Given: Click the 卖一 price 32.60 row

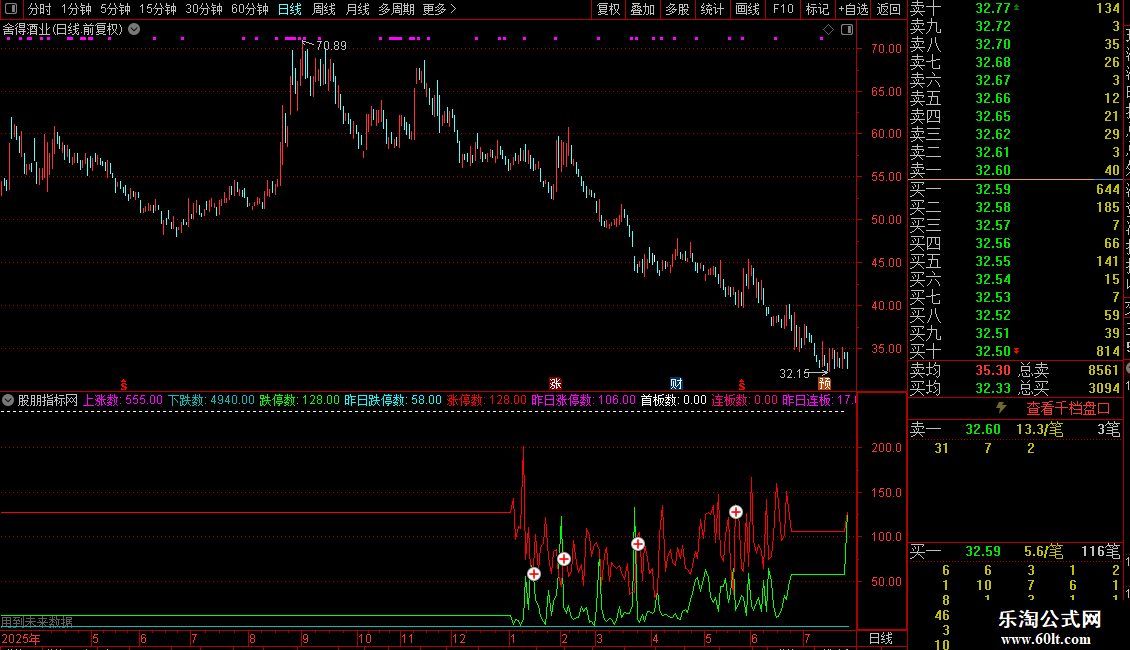Looking at the screenshot, I should (1015, 171).
